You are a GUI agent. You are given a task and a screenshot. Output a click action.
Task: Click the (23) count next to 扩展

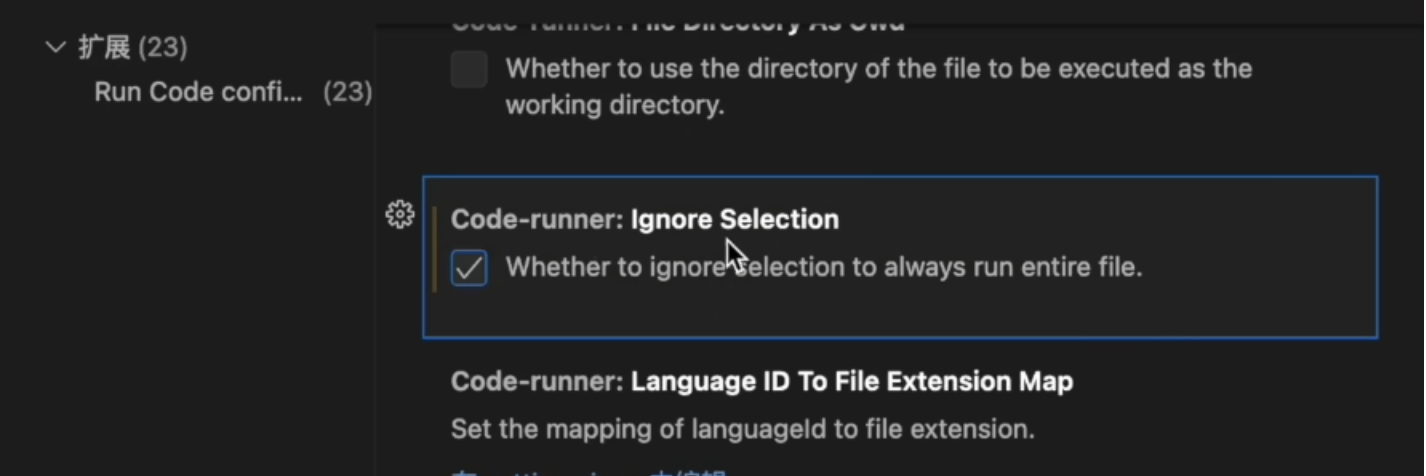point(162,47)
